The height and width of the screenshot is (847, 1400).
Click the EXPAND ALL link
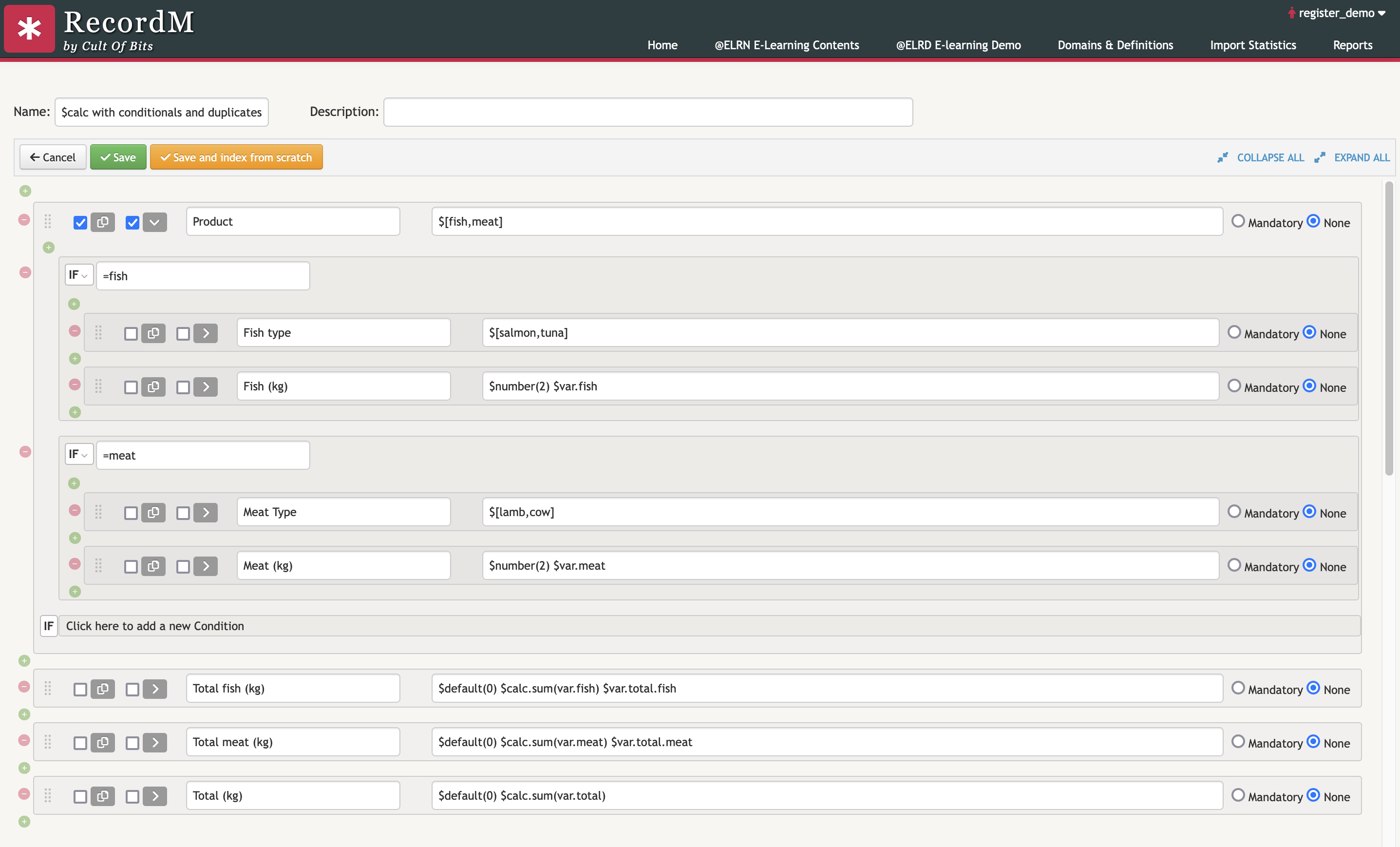1362,157
